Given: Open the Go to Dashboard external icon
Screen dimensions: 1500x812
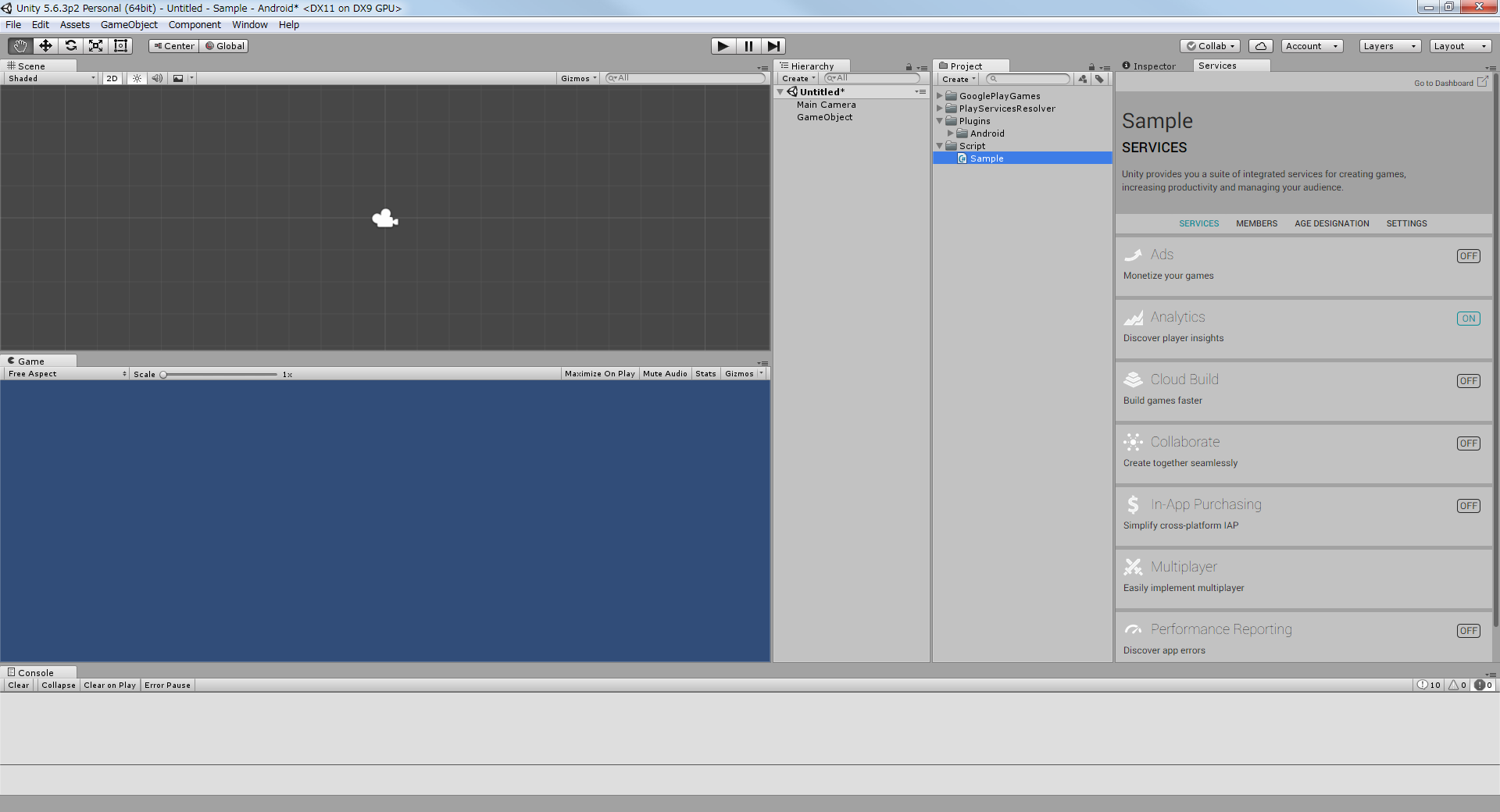Looking at the screenshot, I should point(1482,82).
